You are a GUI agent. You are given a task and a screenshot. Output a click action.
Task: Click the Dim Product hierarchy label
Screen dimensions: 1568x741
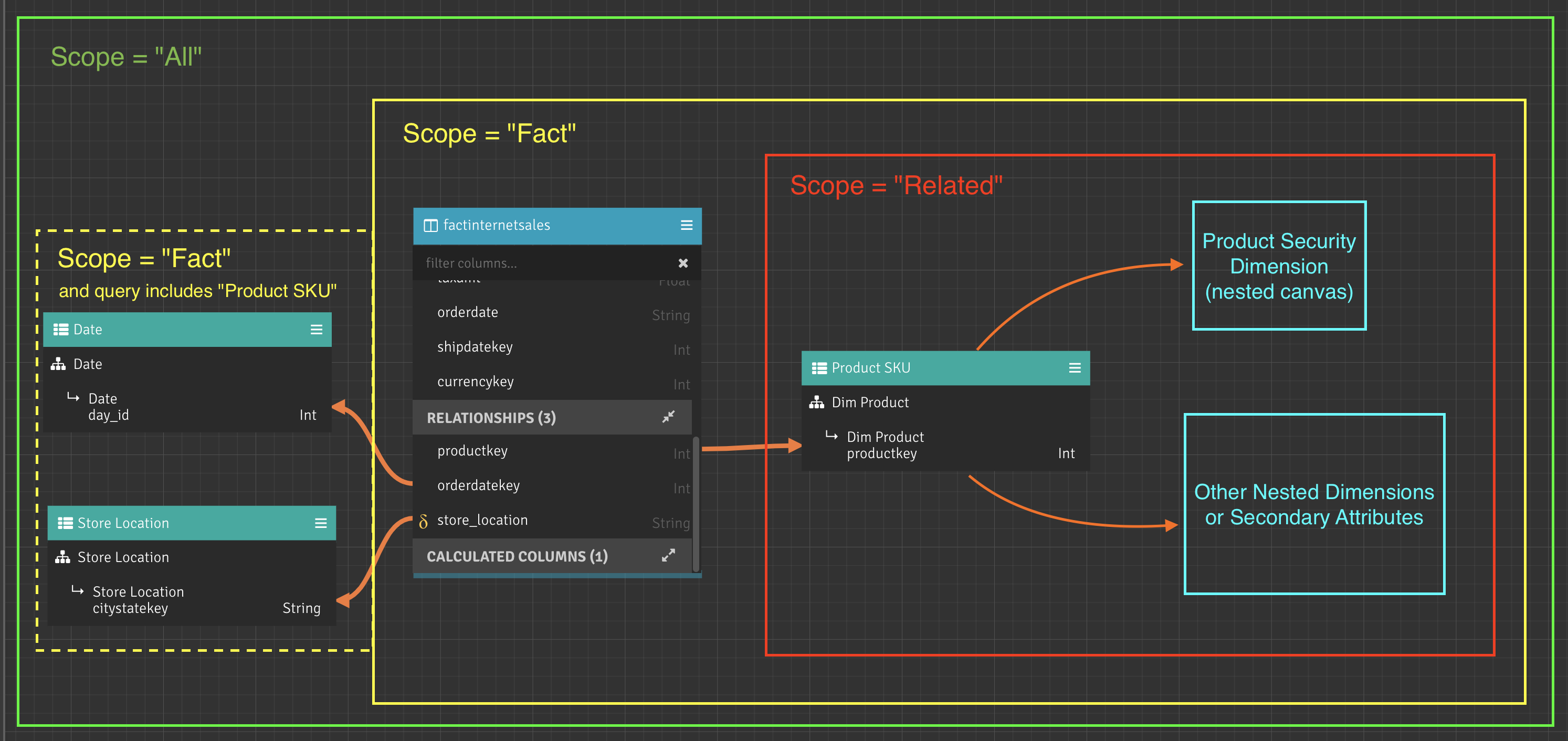pos(870,402)
